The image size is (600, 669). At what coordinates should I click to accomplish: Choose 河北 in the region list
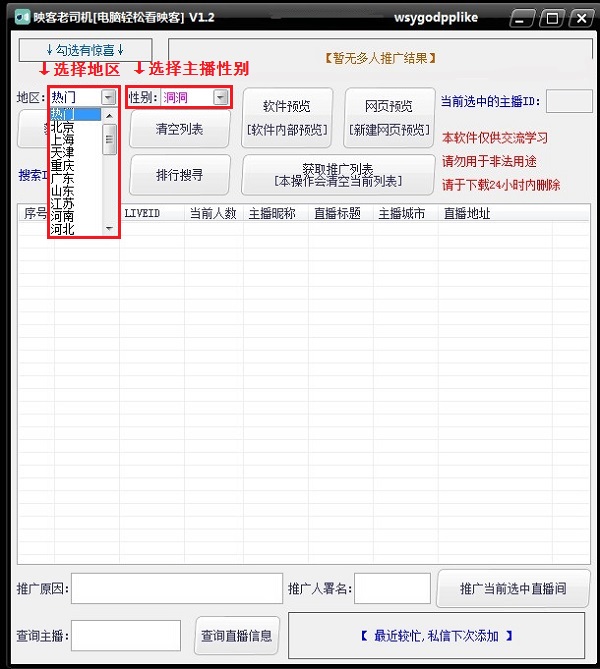click(76, 229)
